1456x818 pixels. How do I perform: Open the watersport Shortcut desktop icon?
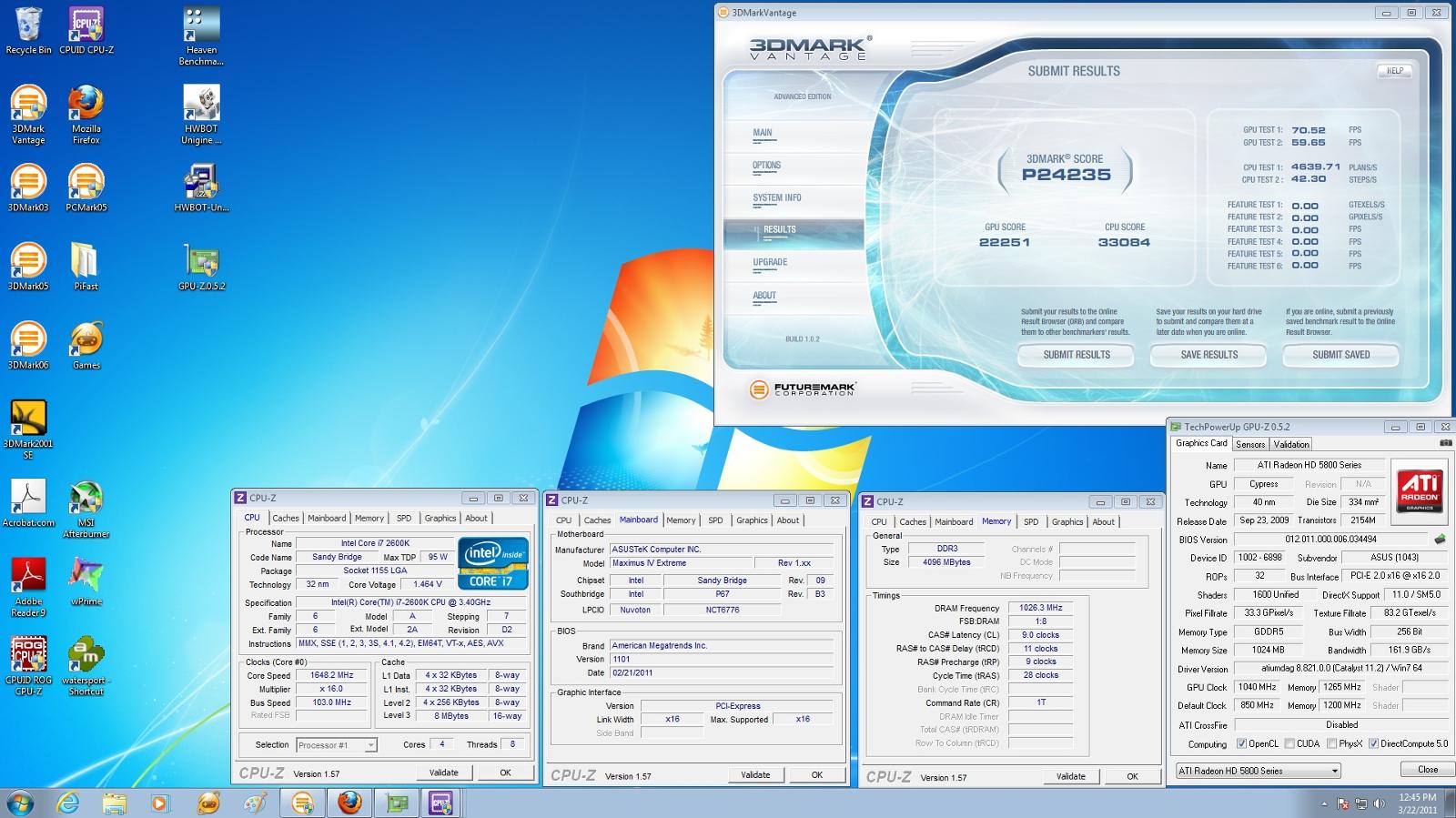86,666
